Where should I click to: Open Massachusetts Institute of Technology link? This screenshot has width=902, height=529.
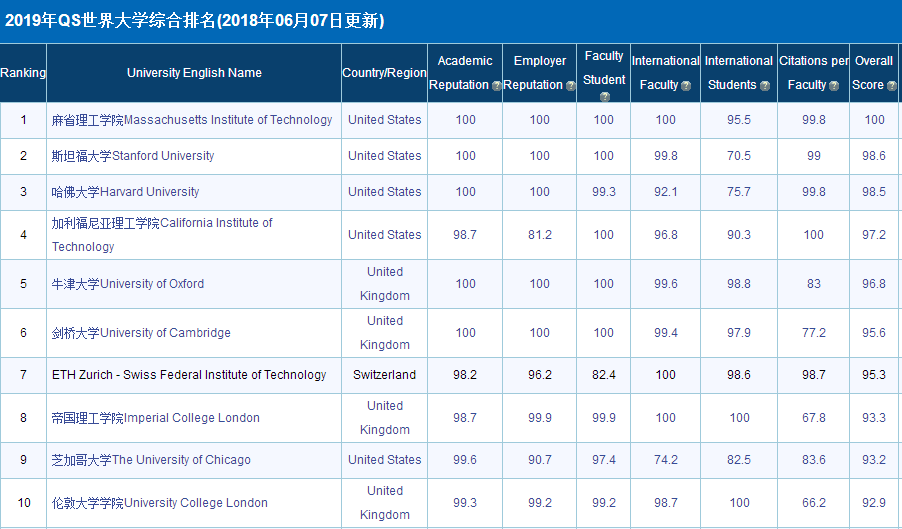[192, 120]
